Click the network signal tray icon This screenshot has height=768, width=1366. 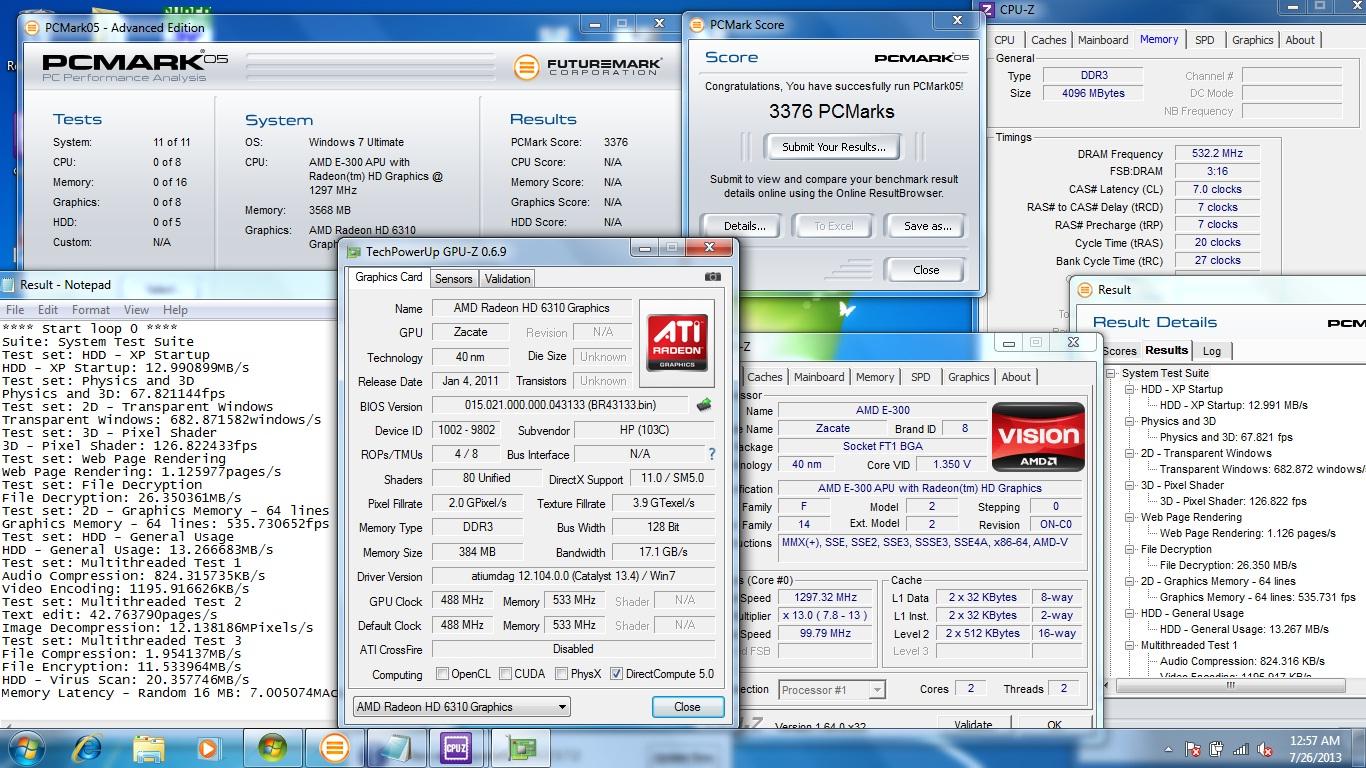pyautogui.click(x=1241, y=749)
